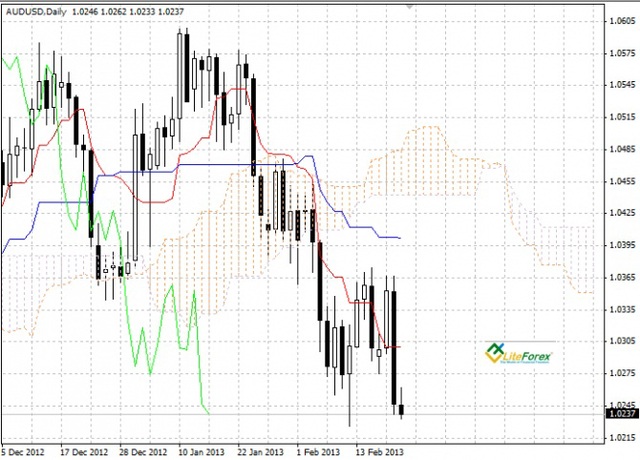Click the 1.0485 price axis label
The width and height of the screenshot is (640, 460).
pyautogui.click(x=622, y=149)
